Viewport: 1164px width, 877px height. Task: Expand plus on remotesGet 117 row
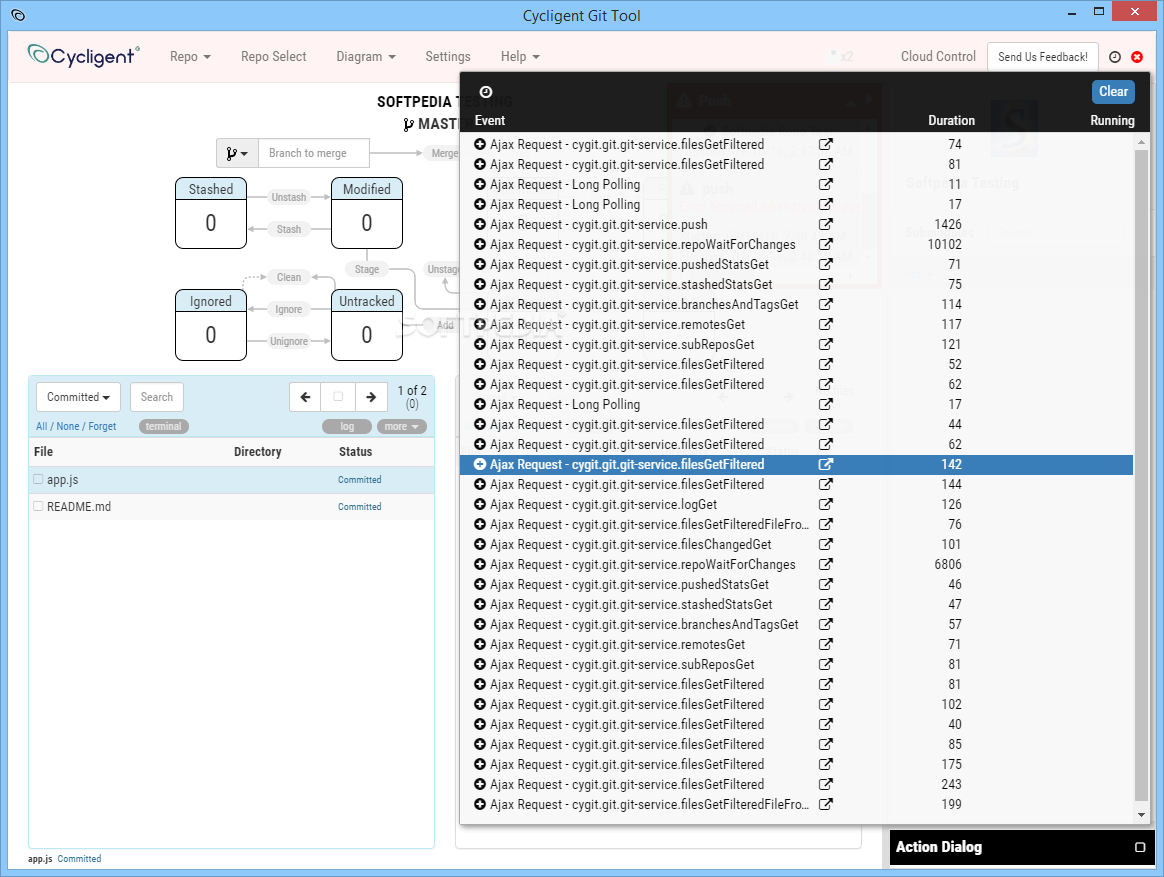(480, 325)
